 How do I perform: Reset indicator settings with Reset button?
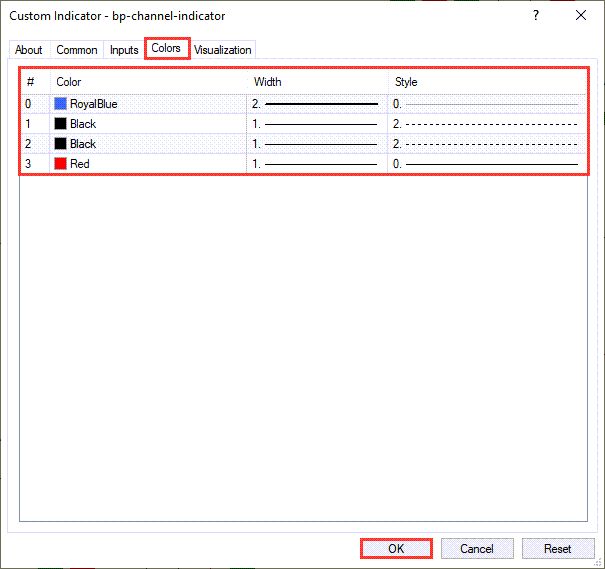pyautogui.click(x=558, y=549)
